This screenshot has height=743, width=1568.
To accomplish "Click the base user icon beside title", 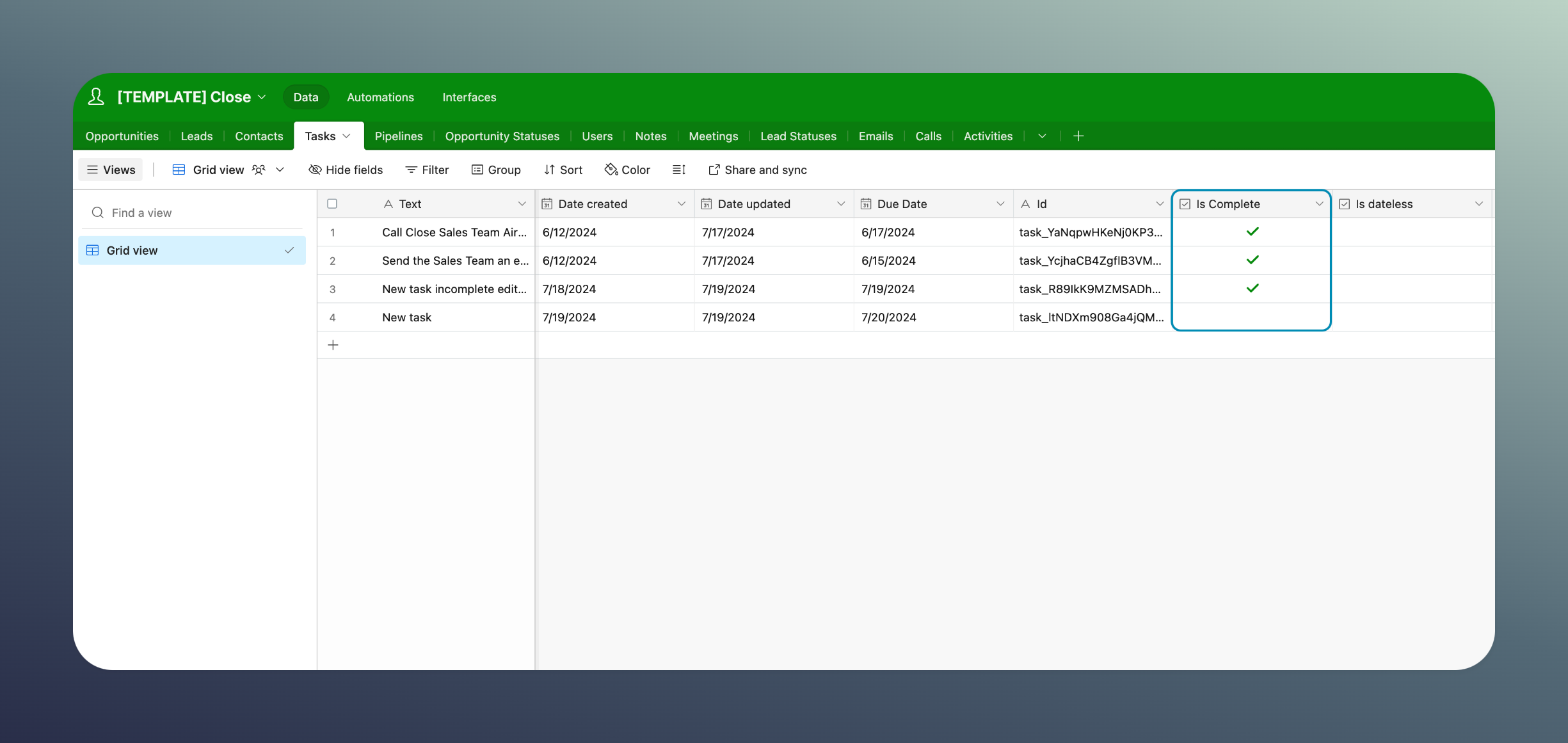I will (x=96, y=97).
